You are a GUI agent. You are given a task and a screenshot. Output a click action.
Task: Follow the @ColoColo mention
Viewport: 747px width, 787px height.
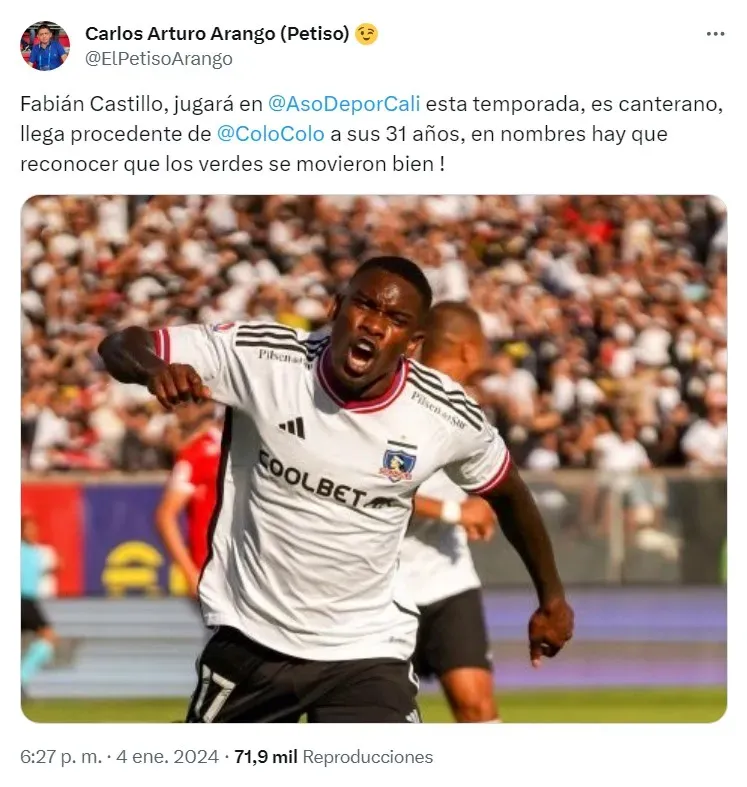[271, 134]
